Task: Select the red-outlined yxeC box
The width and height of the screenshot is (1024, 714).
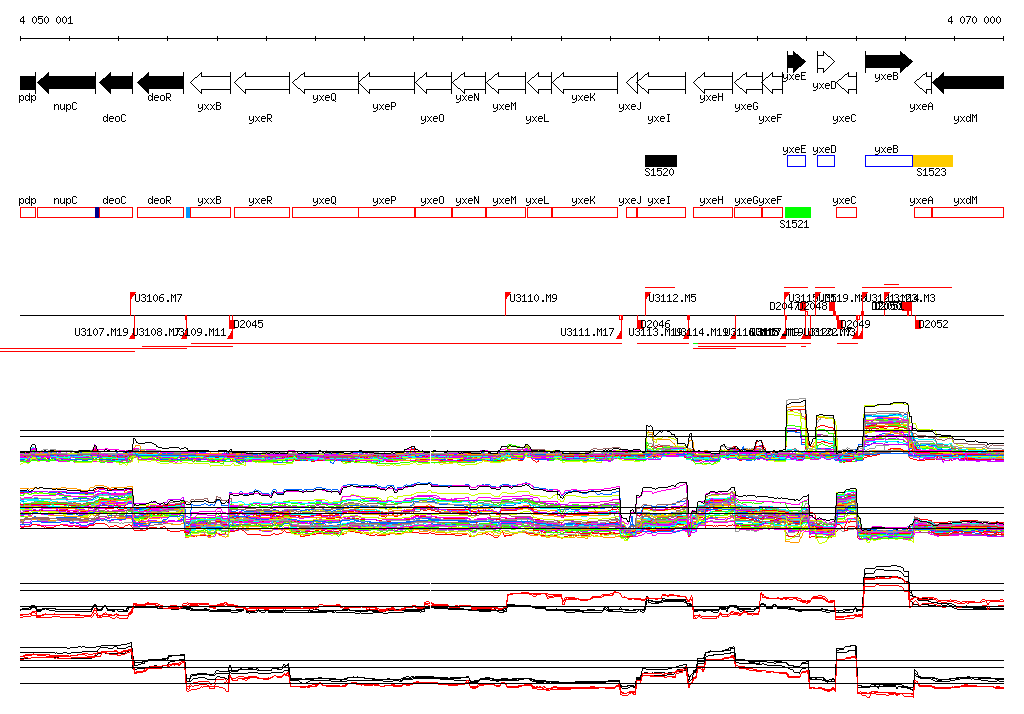Action: coord(846,212)
